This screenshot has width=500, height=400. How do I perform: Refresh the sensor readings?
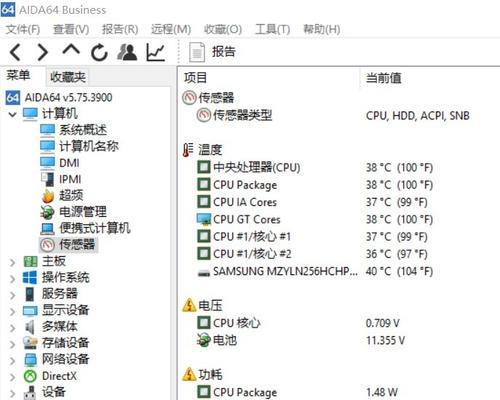[x=99, y=52]
